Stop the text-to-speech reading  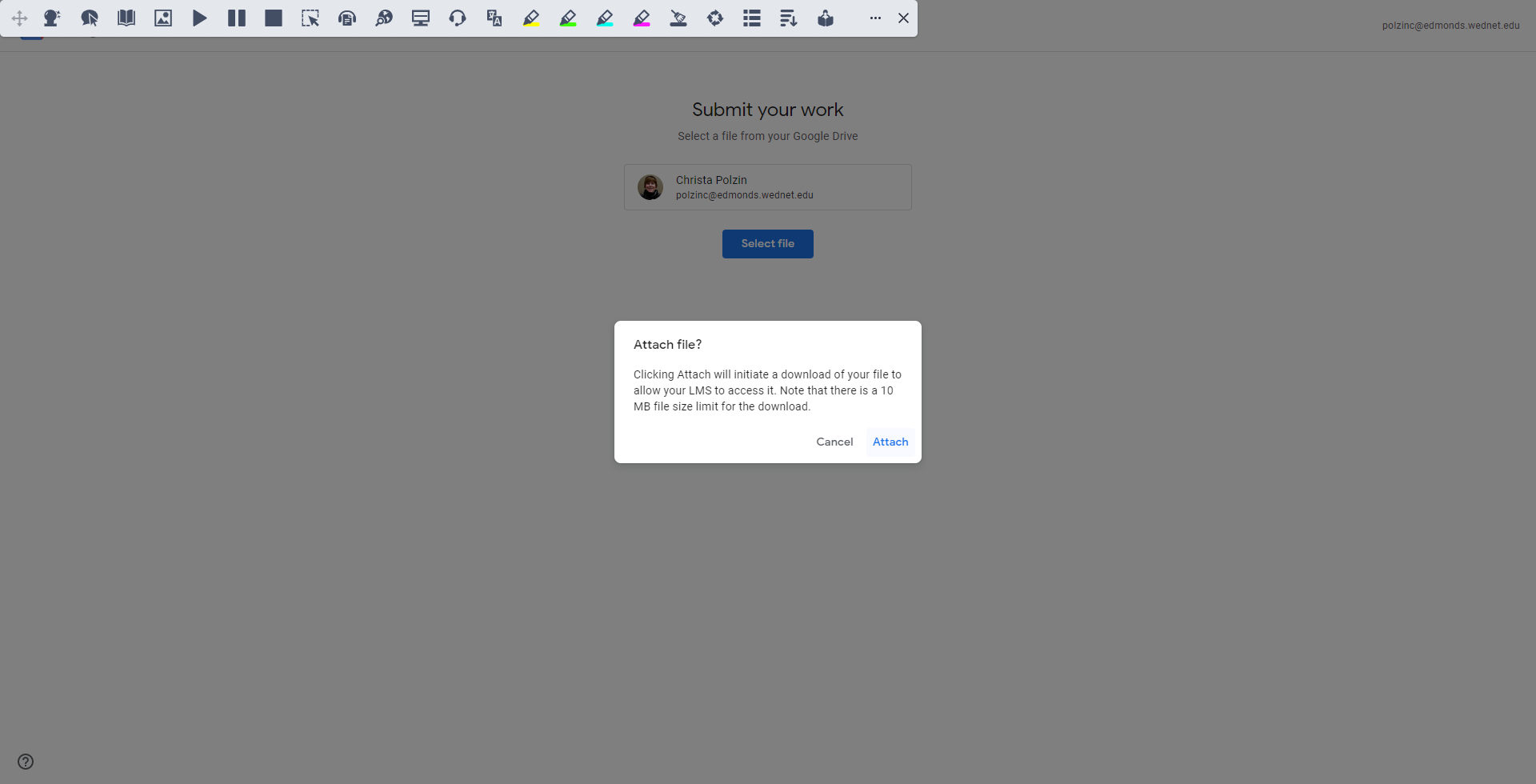[274, 18]
